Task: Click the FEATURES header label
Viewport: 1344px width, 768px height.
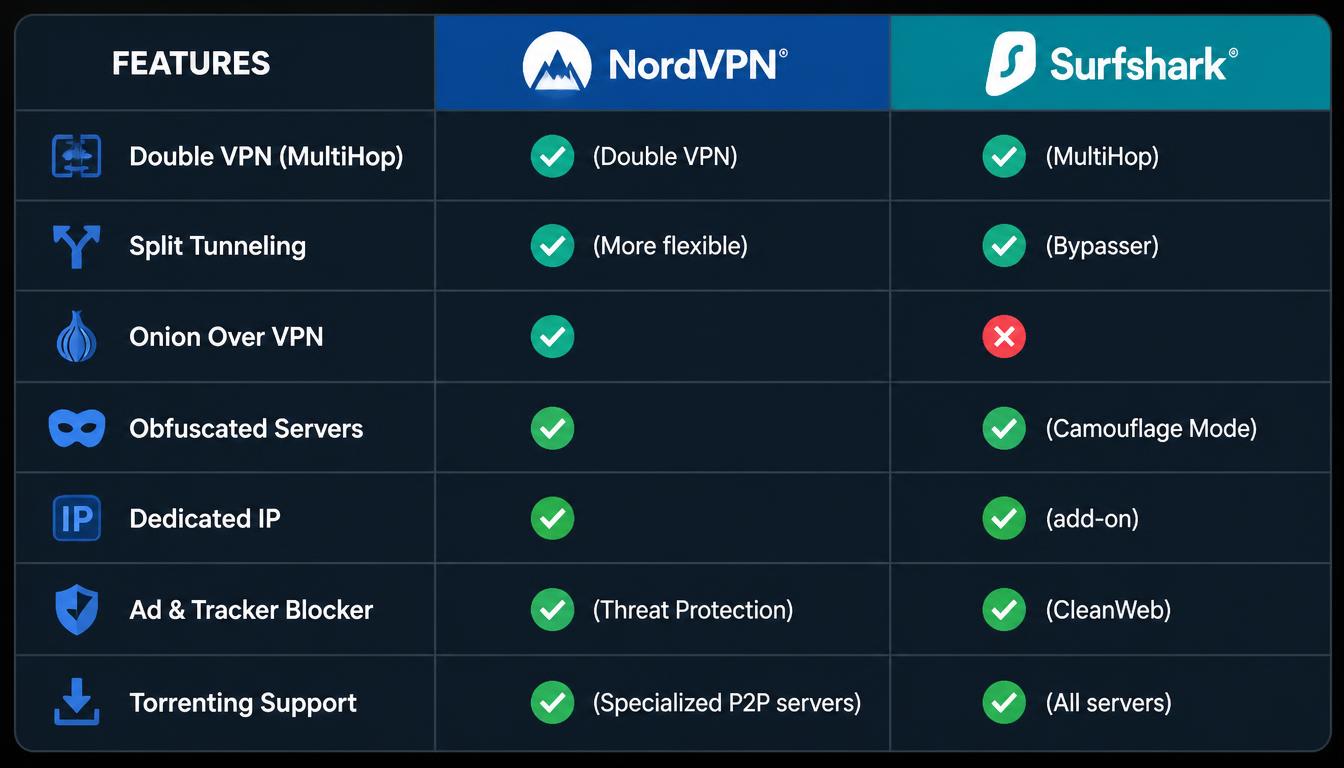Action: (191, 64)
